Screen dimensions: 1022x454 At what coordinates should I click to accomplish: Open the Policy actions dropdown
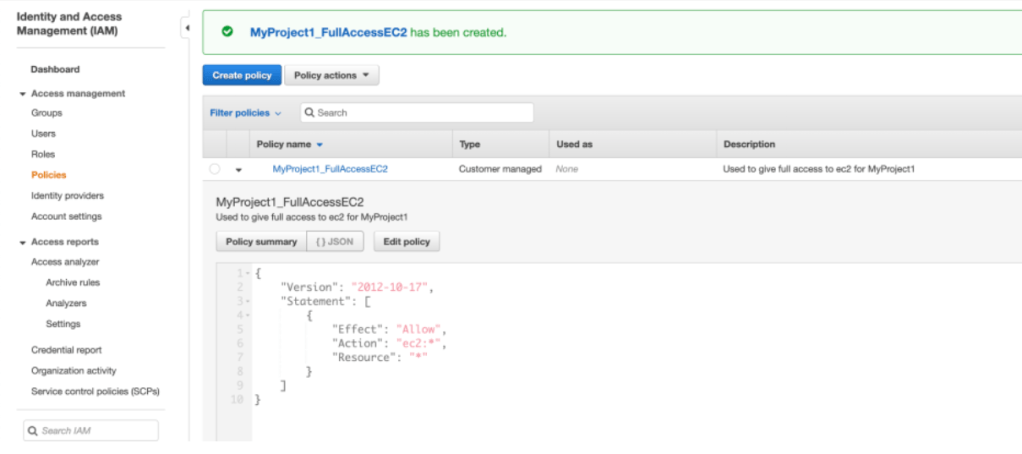coord(331,75)
